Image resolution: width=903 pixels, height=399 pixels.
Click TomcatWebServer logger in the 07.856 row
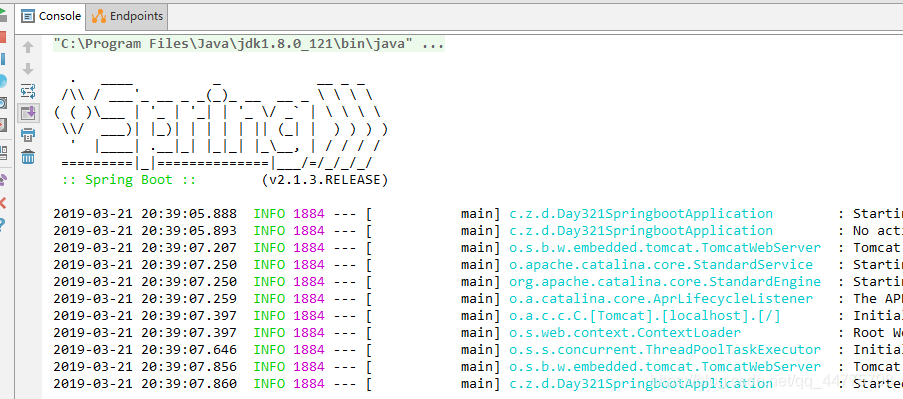pyautogui.click(x=665, y=367)
